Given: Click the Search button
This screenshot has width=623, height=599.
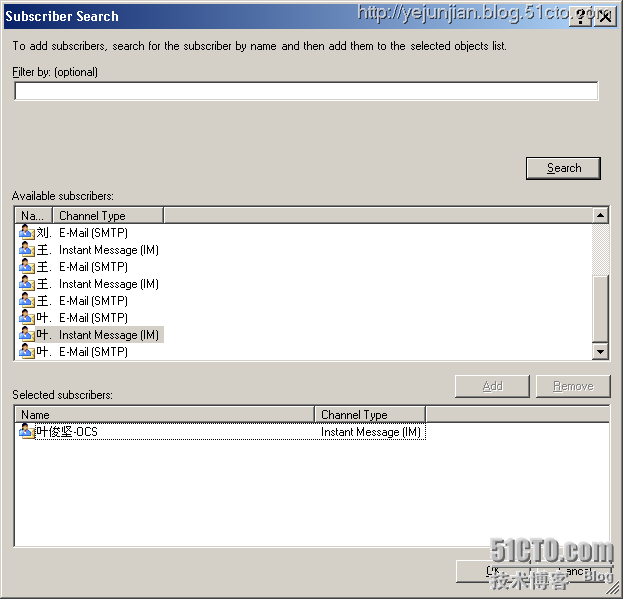Looking at the screenshot, I should click(563, 168).
